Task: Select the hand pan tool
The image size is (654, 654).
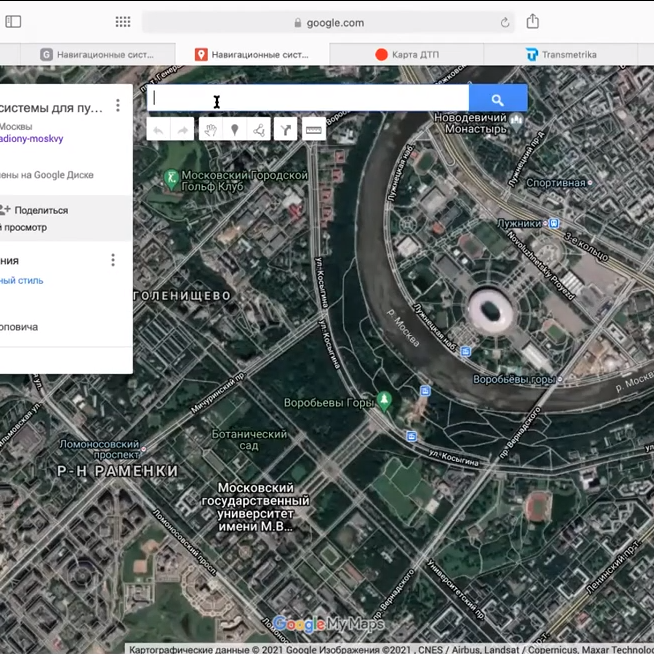Action: coord(210,130)
